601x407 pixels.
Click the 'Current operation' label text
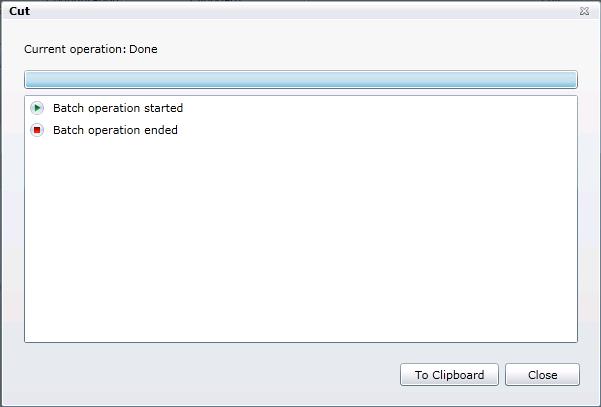point(74,49)
